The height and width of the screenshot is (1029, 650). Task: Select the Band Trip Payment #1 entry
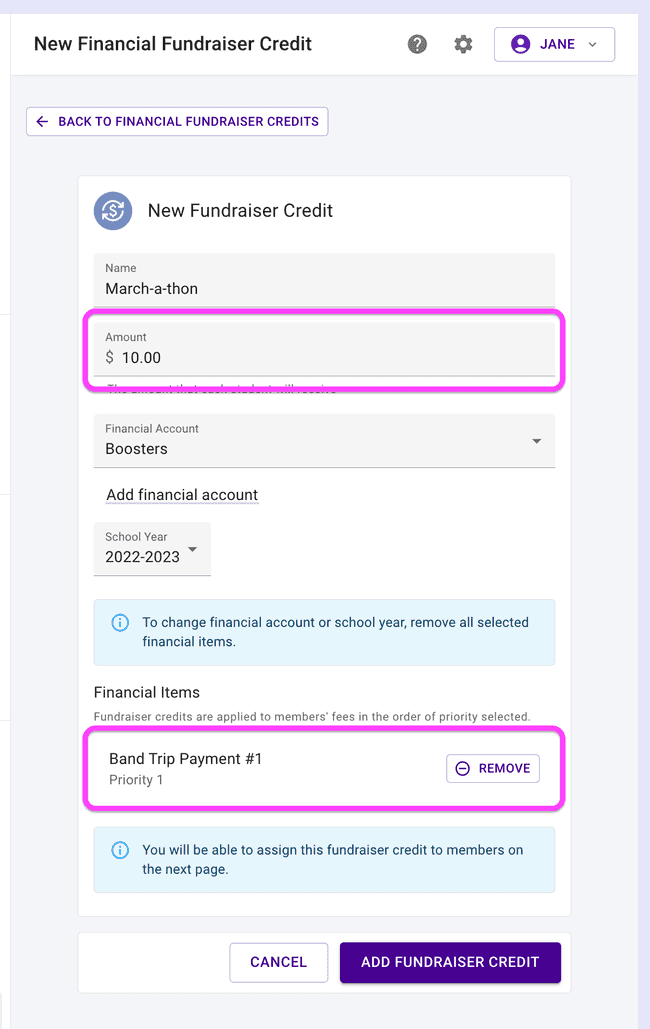[x=186, y=759]
